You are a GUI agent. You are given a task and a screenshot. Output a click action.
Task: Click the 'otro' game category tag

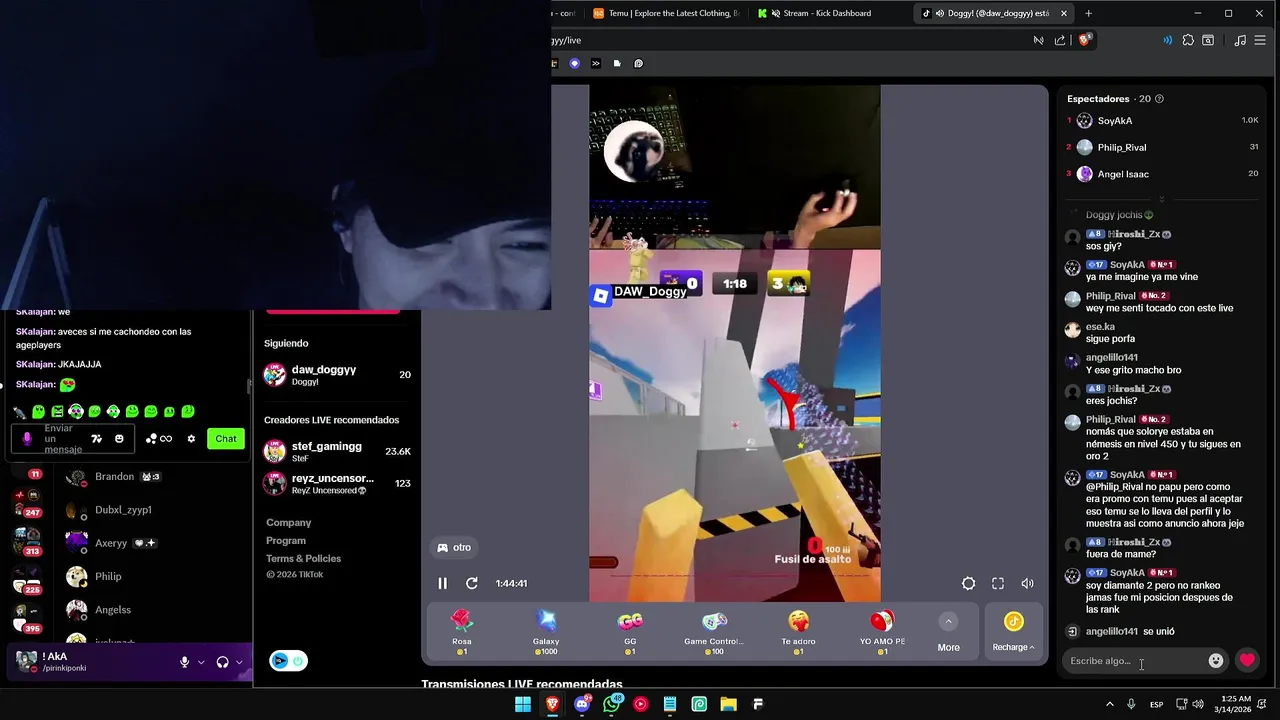point(454,547)
